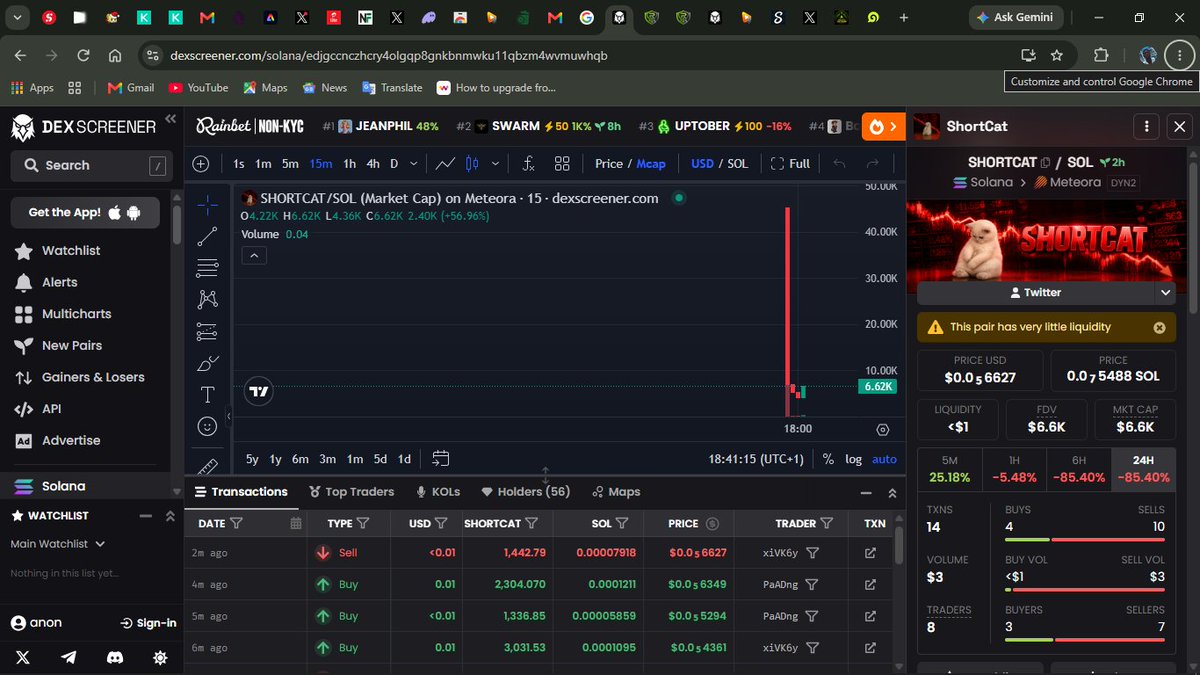This screenshot has height=675, width=1200.
Task: Toggle percent scale on chart
Action: point(828,459)
